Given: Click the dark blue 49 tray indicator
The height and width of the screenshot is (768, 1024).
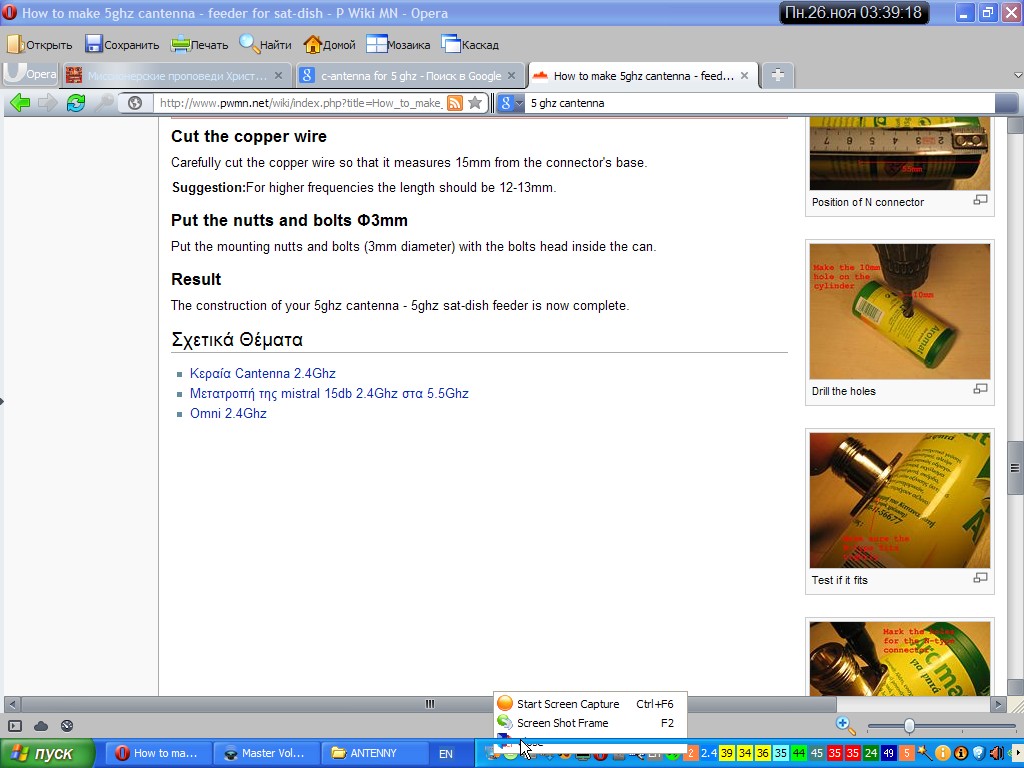Looking at the screenshot, I should (888, 754).
